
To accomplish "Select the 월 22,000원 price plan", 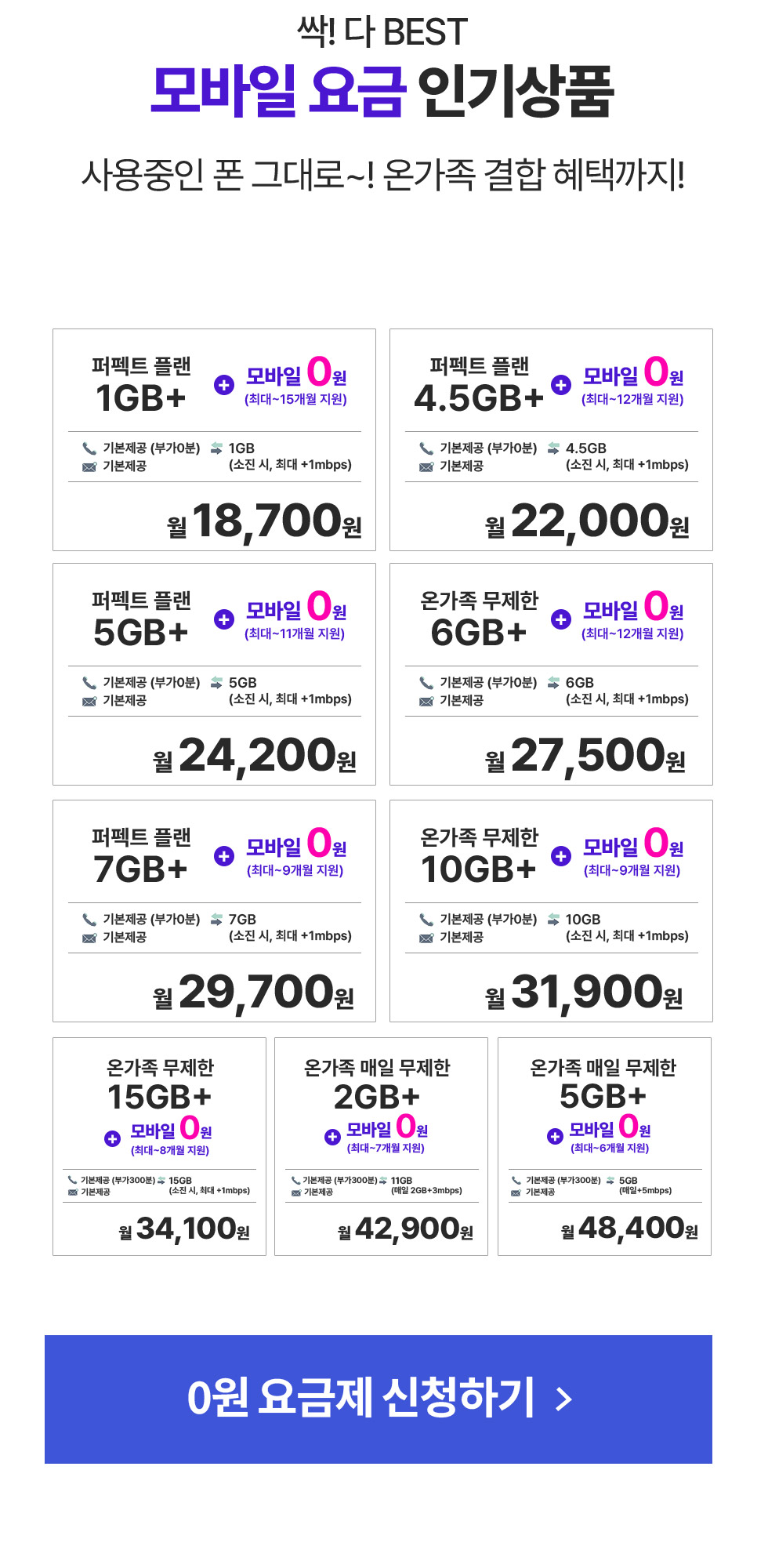I will (x=551, y=440).
